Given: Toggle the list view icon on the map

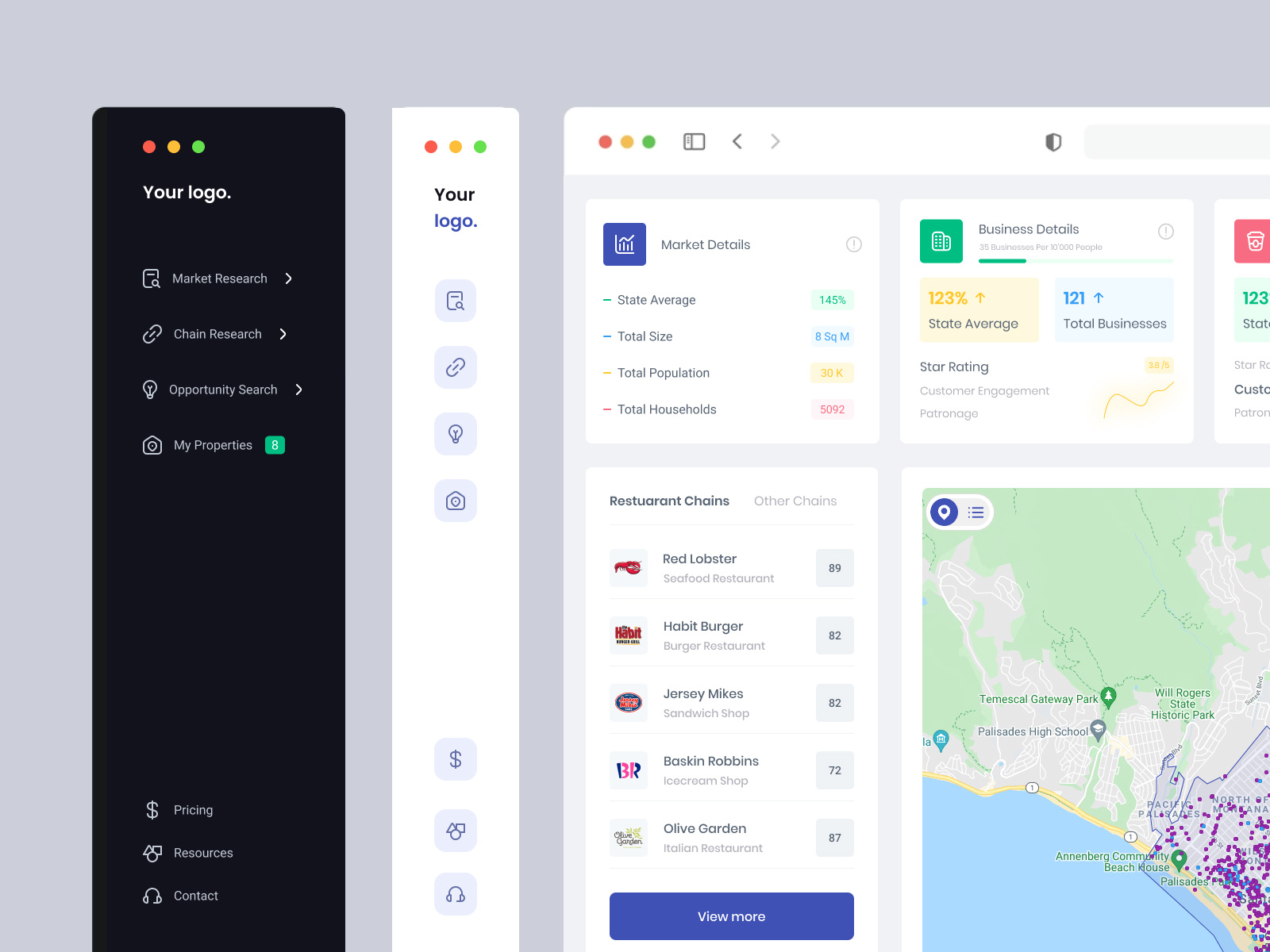Looking at the screenshot, I should click(x=977, y=512).
